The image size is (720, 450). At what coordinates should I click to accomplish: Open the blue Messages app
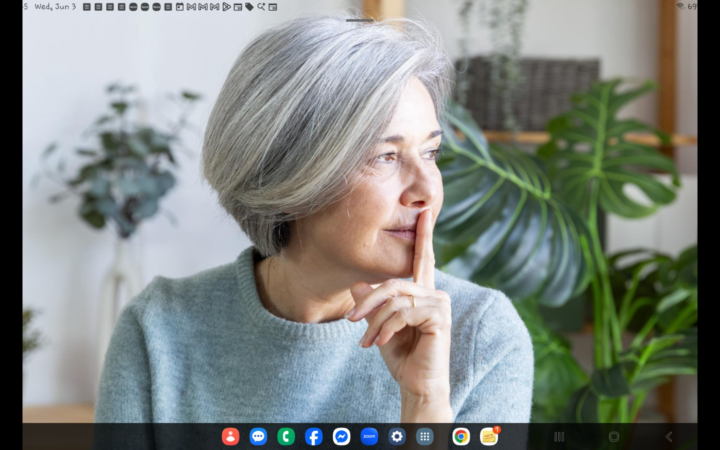258,436
